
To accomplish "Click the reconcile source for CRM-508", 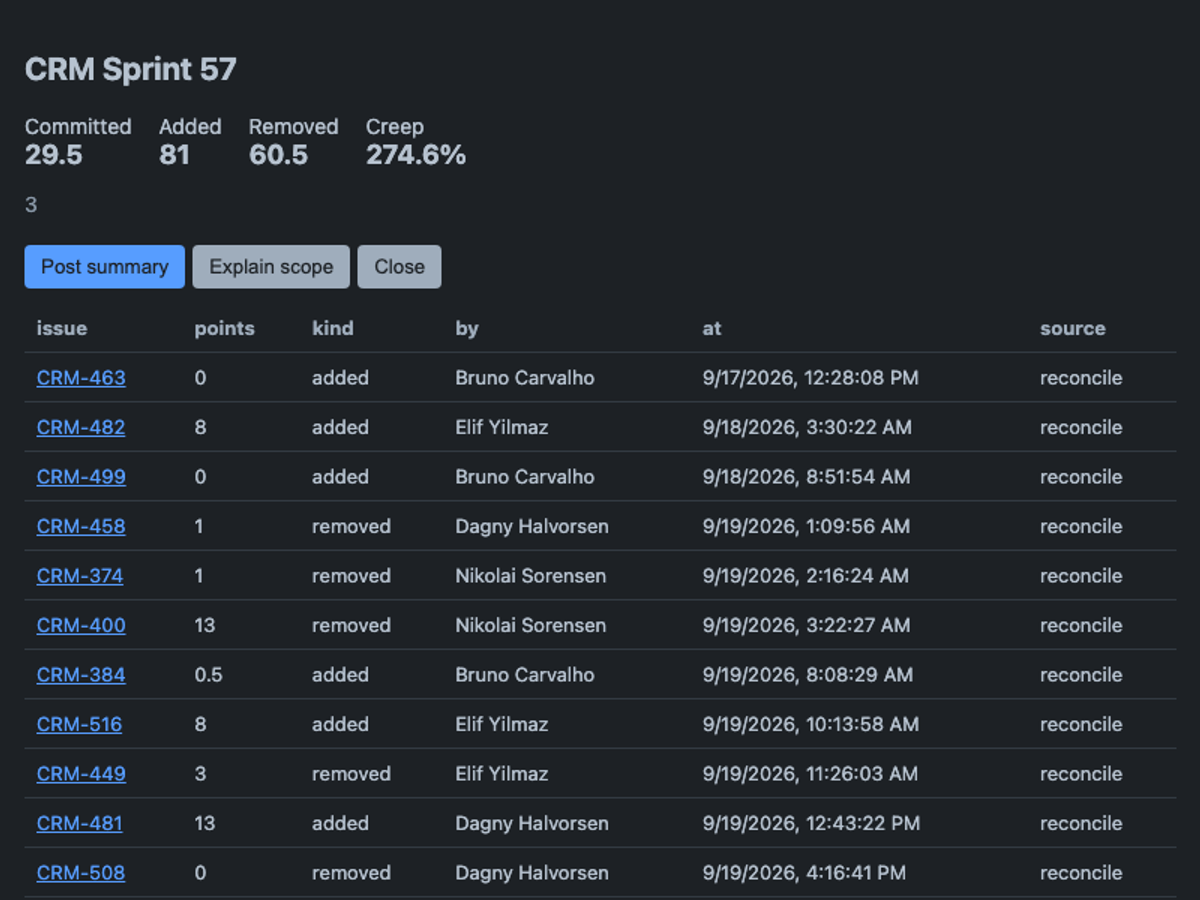I will pos(1081,873).
